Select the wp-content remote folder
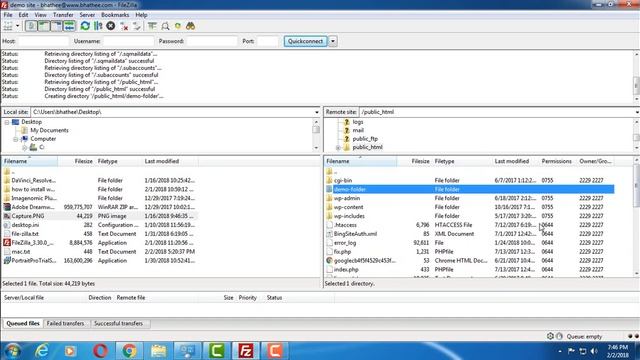640x360 pixels. click(349, 207)
